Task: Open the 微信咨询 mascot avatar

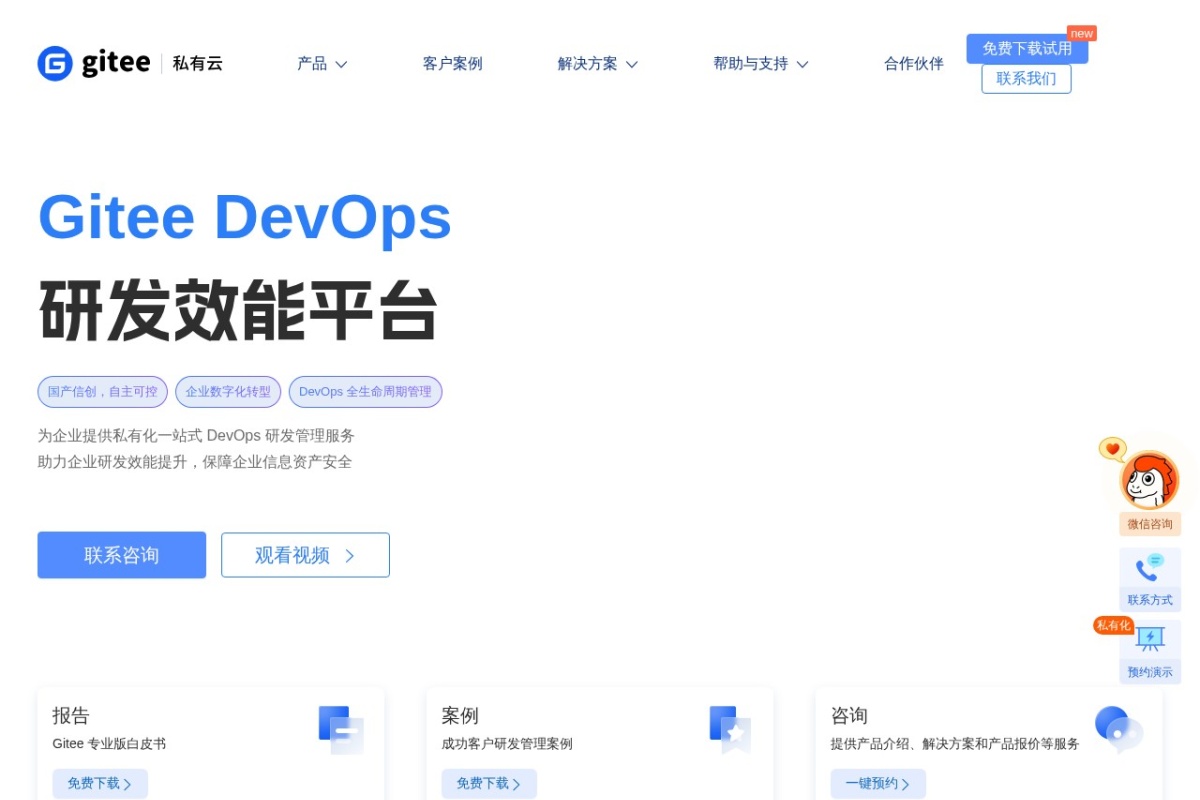Action: click(x=1150, y=481)
